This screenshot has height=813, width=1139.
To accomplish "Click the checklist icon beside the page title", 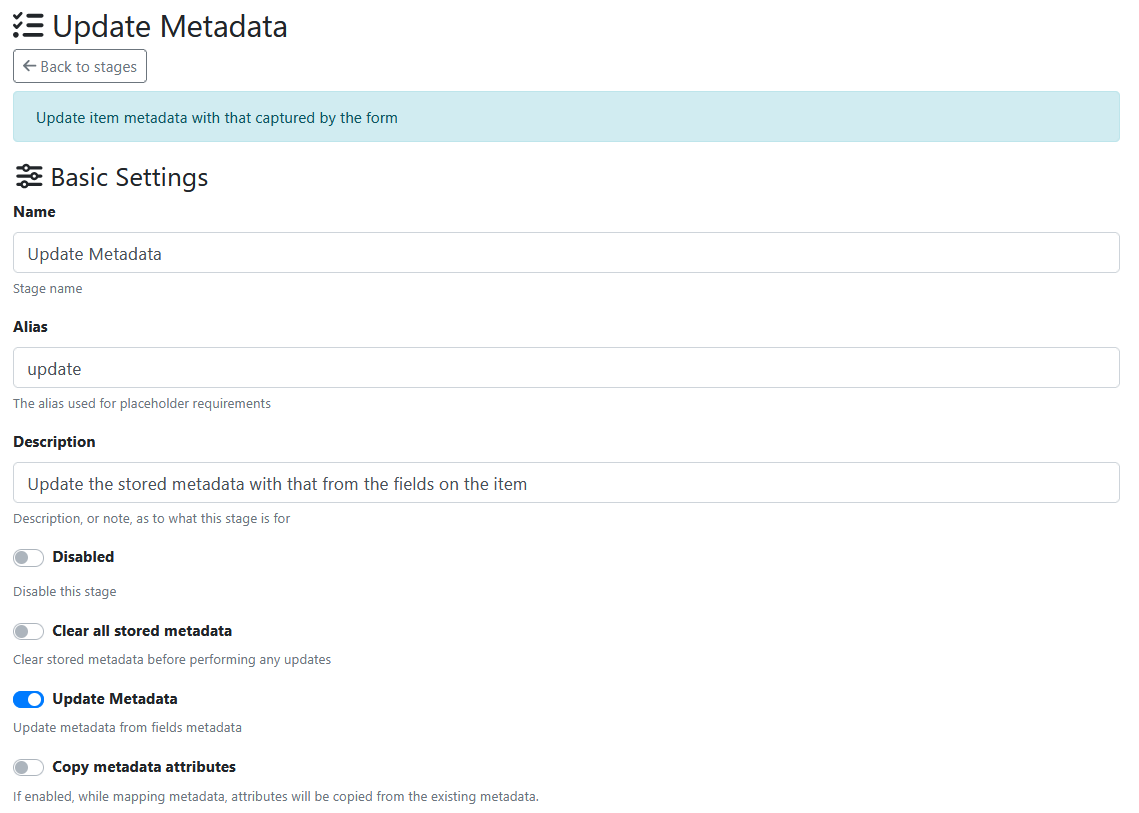I will click(x=28, y=26).
